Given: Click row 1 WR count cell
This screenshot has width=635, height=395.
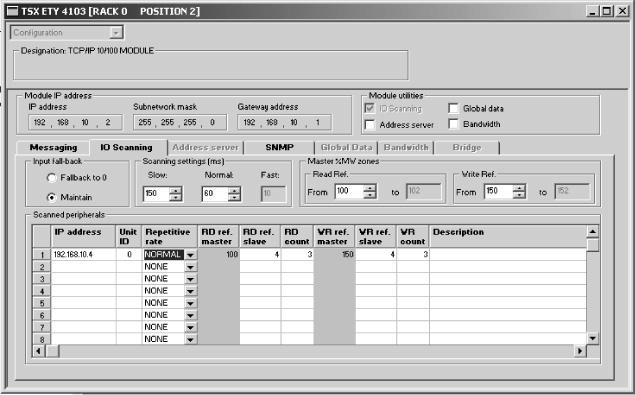Looking at the screenshot, I should [x=413, y=254].
